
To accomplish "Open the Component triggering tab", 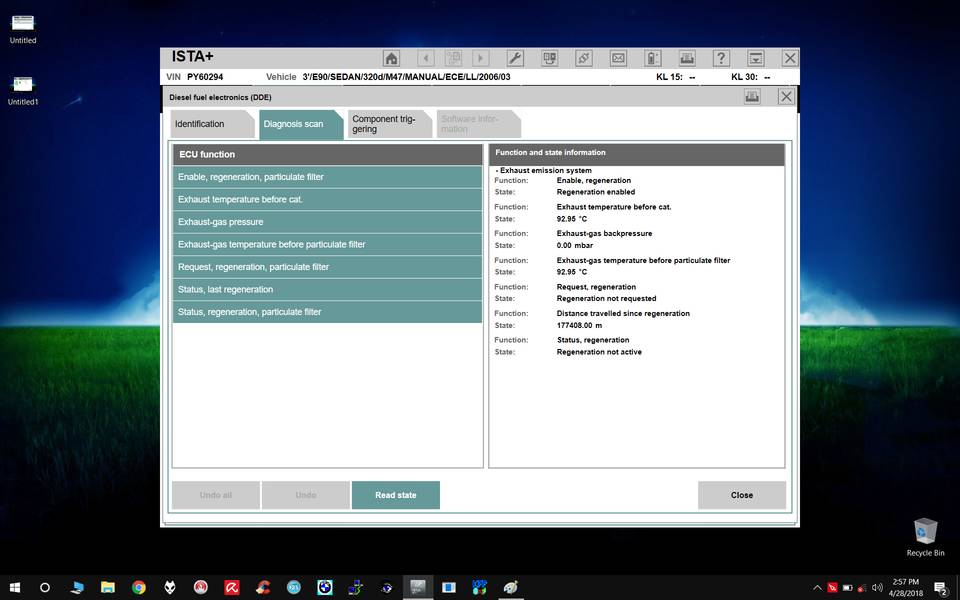I will tap(389, 124).
